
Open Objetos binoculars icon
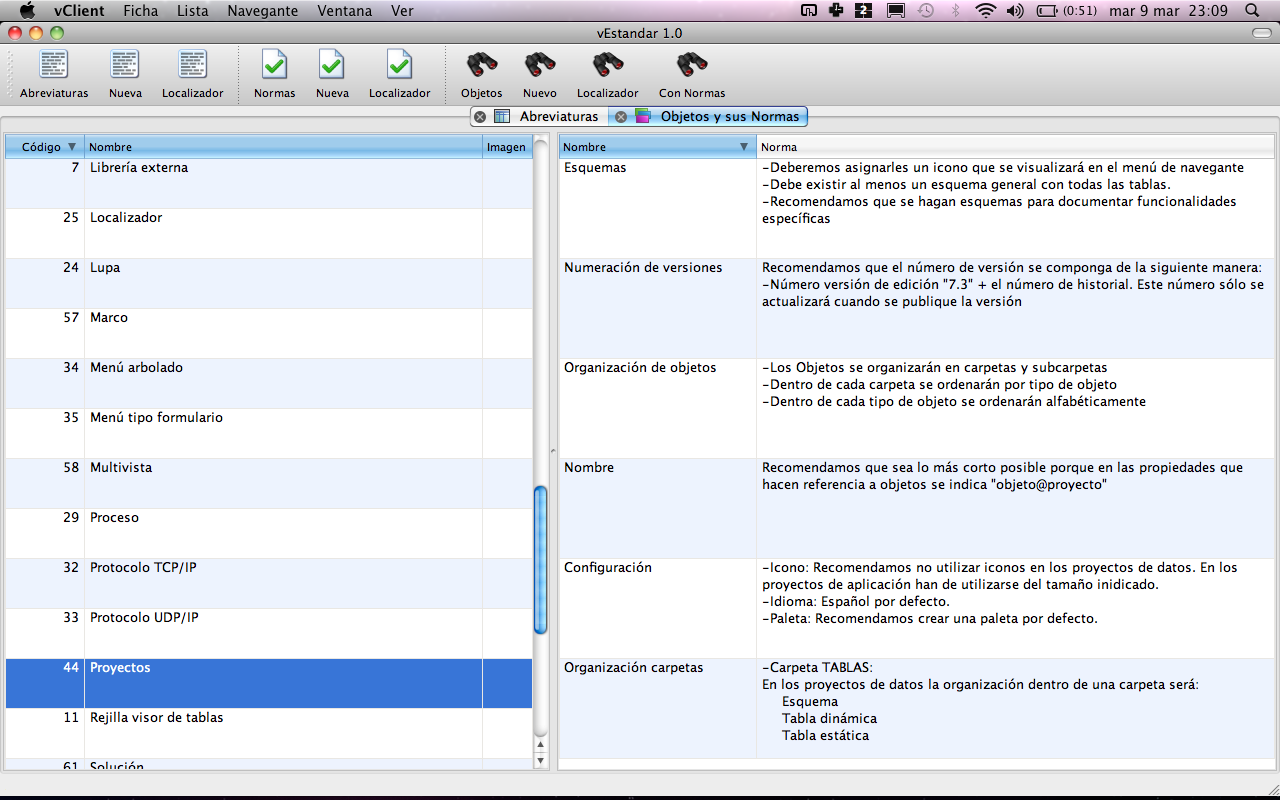click(x=482, y=65)
